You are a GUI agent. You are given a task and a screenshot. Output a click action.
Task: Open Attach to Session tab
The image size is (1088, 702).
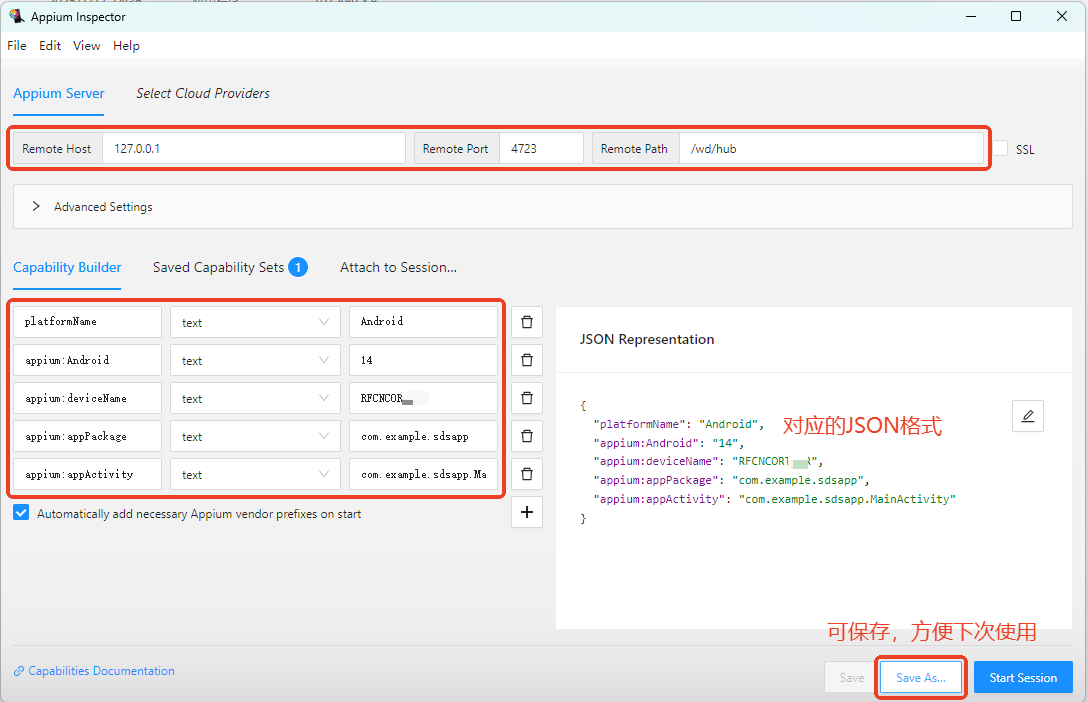[398, 268]
